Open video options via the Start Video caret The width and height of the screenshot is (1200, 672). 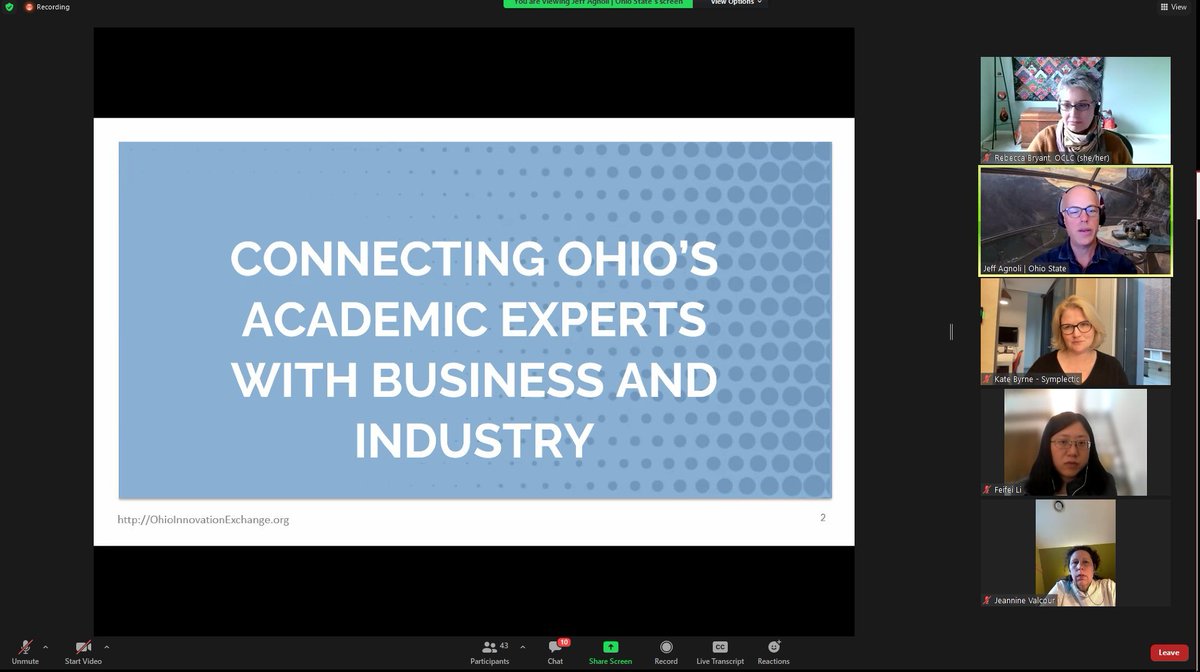[106, 646]
